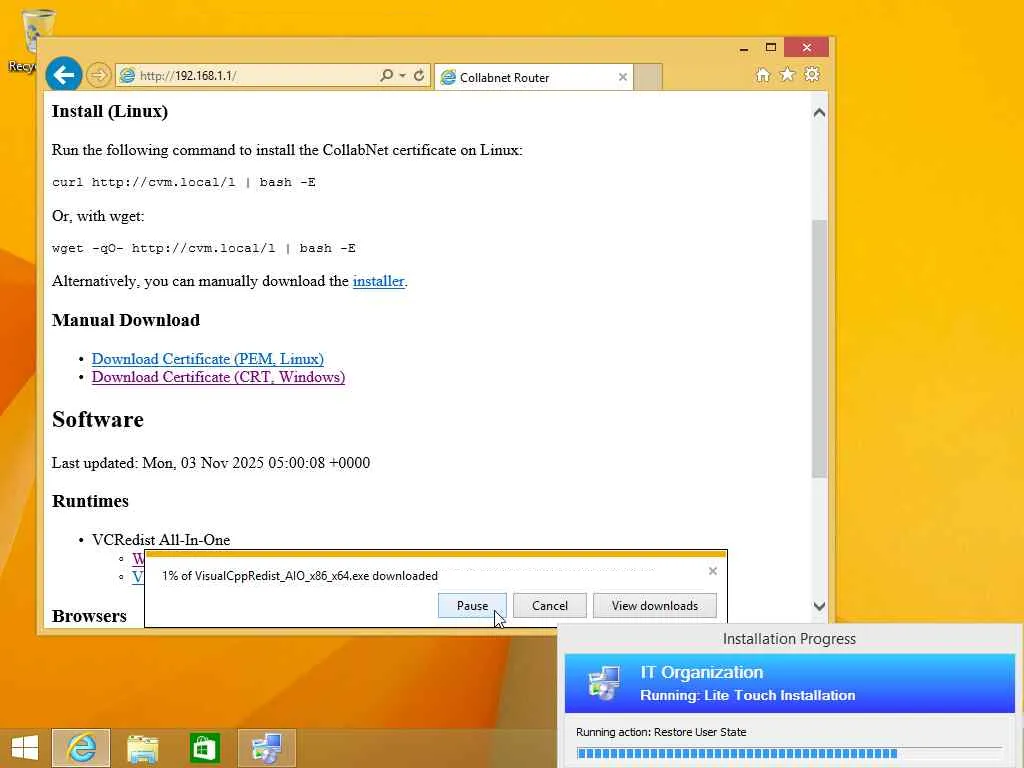
Task: Click the Home icon in IE
Action: tap(763, 74)
